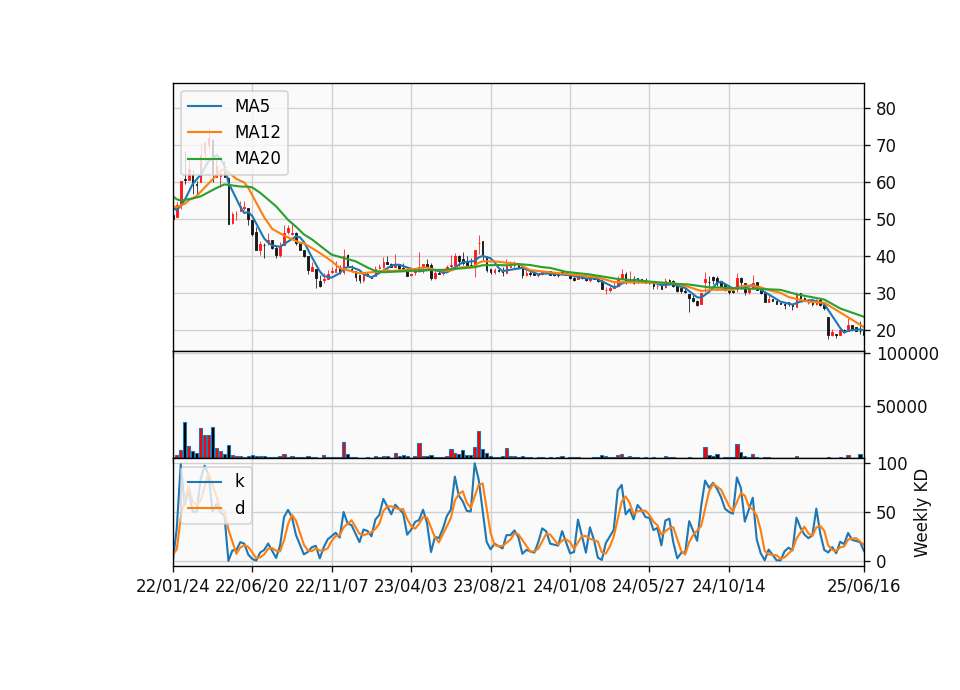Image resolution: width=960 pixels, height=690 pixels.
Task: Click the 23/04/03 date tick label
Action: (x=411, y=586)
